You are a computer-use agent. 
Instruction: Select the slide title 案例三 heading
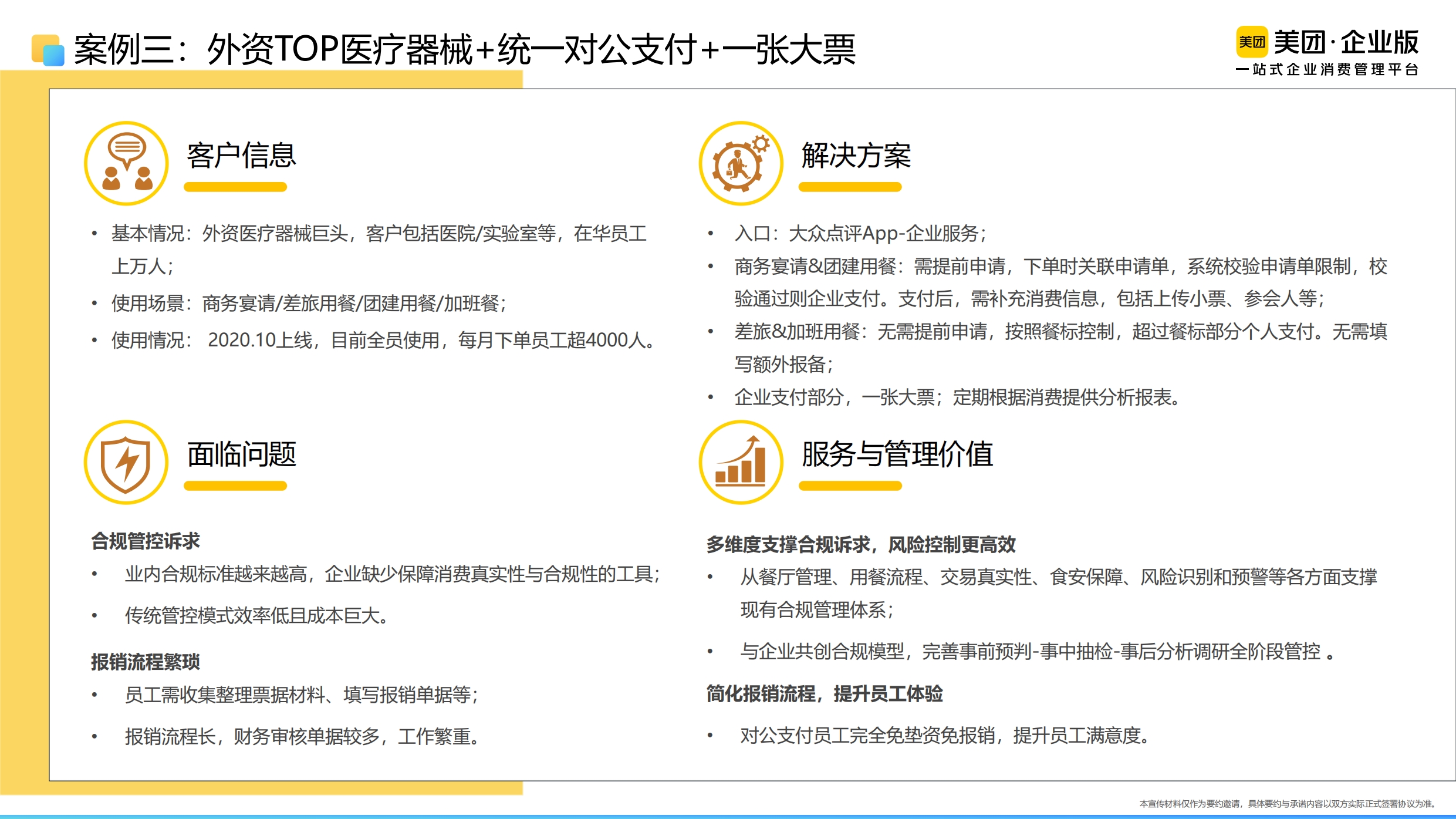point(465,49)
